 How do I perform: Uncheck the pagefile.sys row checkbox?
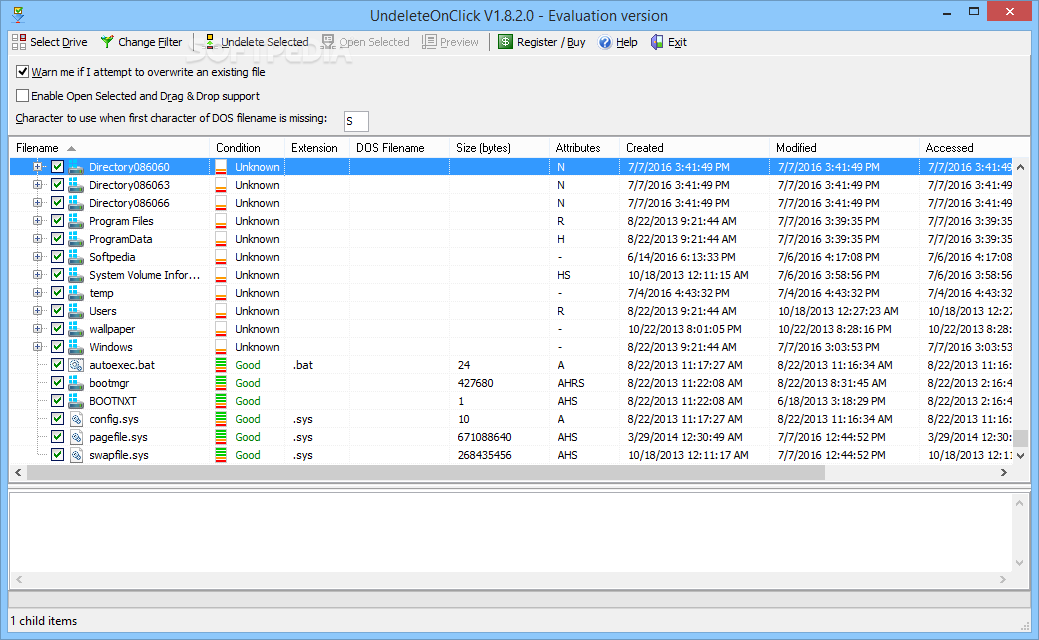[x=58, y=437]
